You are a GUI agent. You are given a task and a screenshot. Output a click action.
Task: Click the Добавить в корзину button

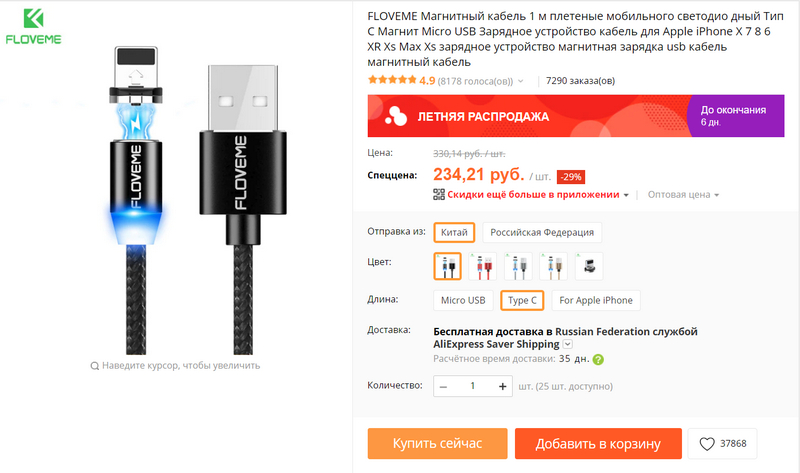598,443
